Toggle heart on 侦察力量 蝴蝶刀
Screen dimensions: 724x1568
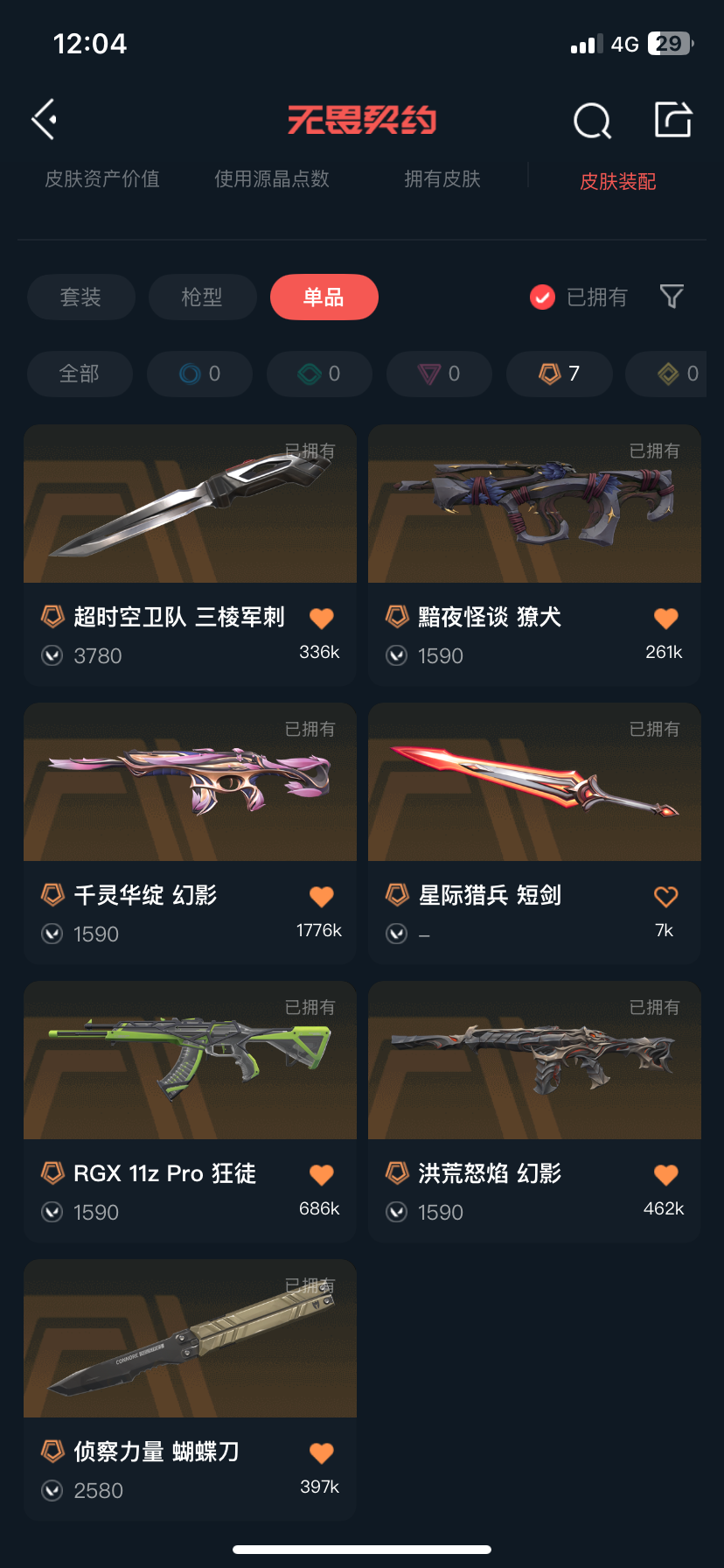click(x=322, y=1453)
